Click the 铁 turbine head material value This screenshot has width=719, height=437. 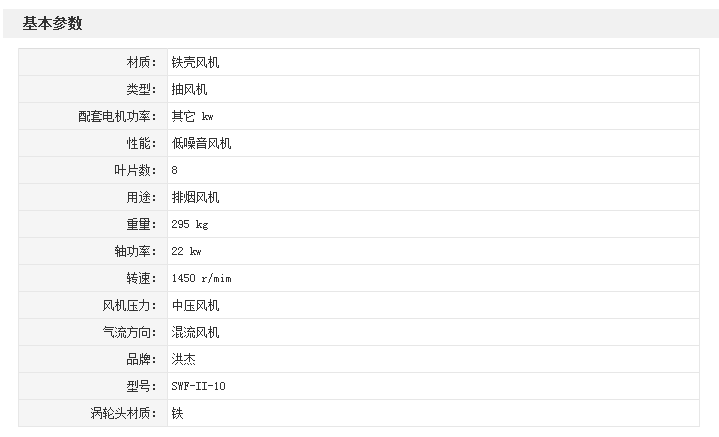coord(177,413)
